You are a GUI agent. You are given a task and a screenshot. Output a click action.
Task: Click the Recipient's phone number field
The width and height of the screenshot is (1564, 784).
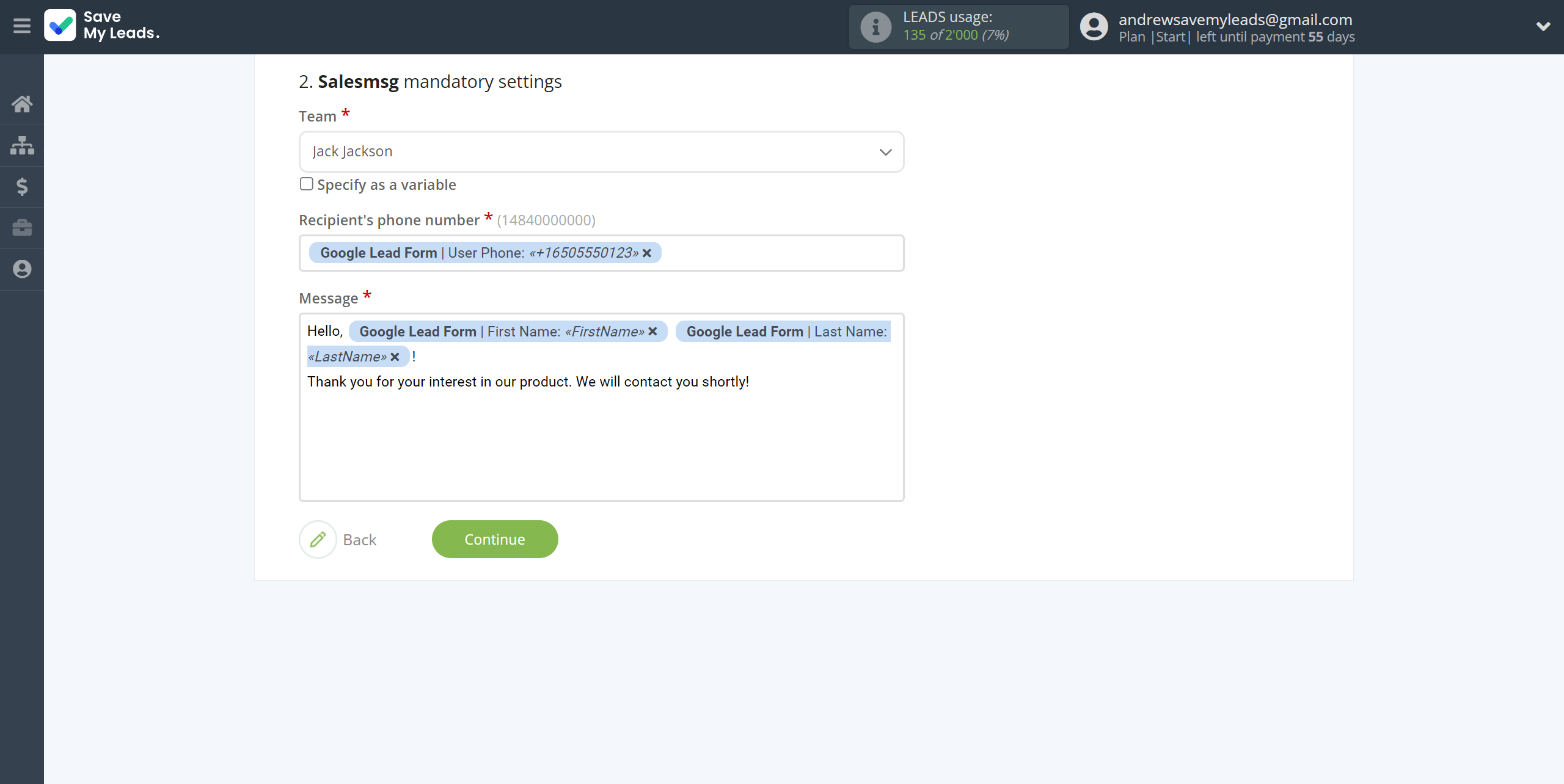tap(601, 253)
